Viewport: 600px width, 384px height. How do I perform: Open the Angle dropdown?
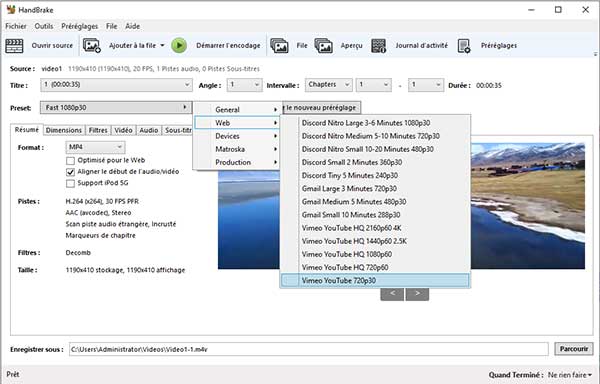(x=244, y=85)
